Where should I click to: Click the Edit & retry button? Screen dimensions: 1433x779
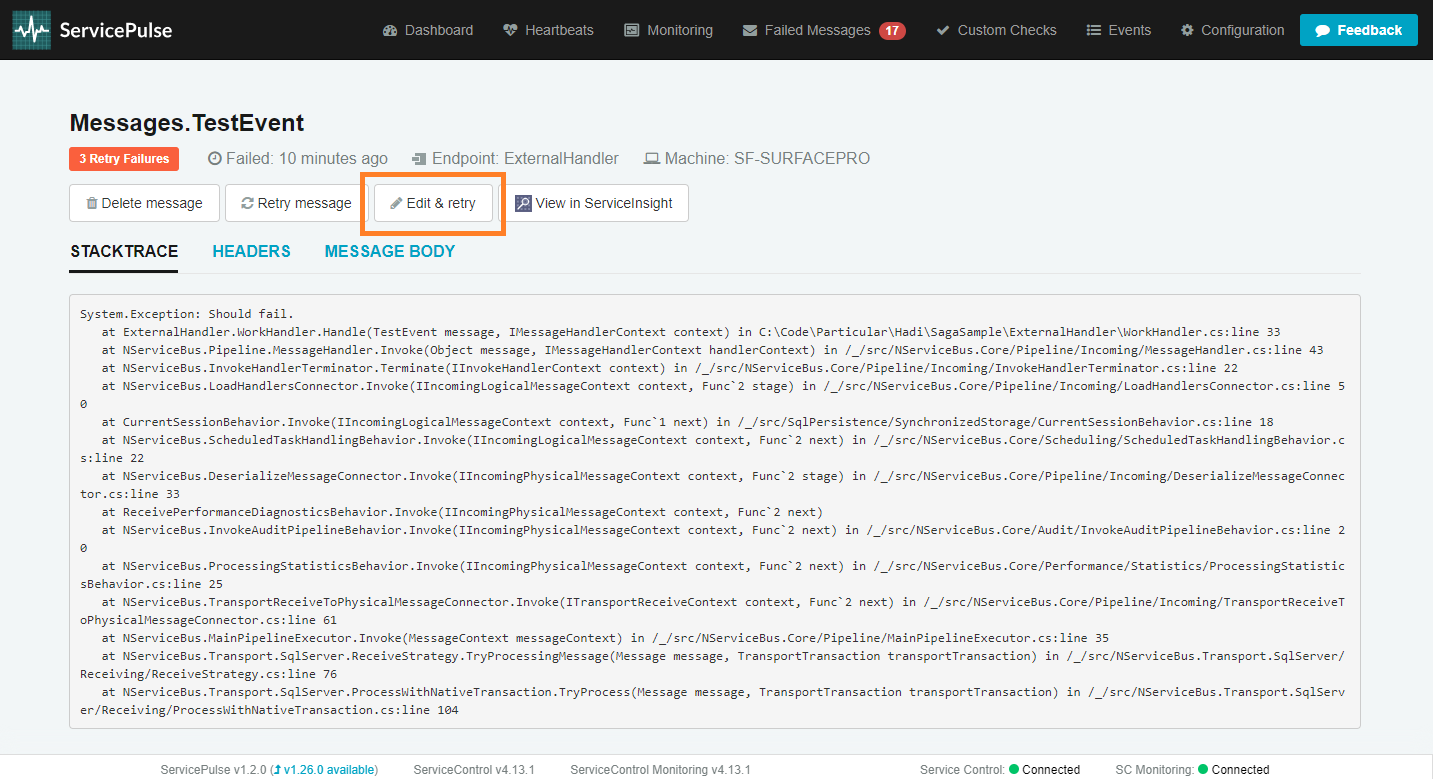(433, 203)
